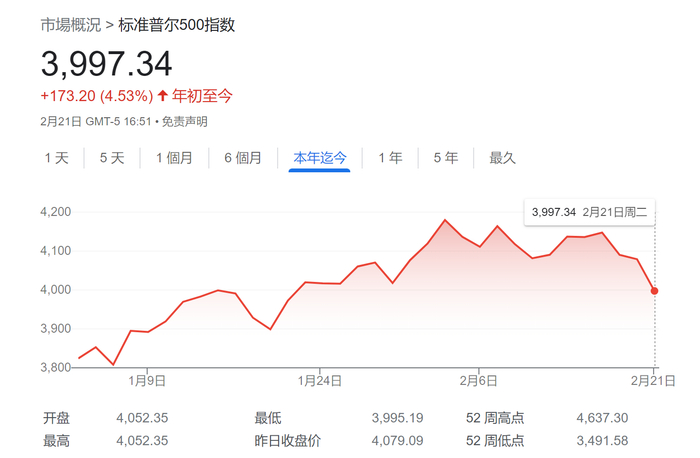Viewport: 700px width, 458px height.
Task: Switch to the 1 個月 tab
Action: (x=174, y=158)
